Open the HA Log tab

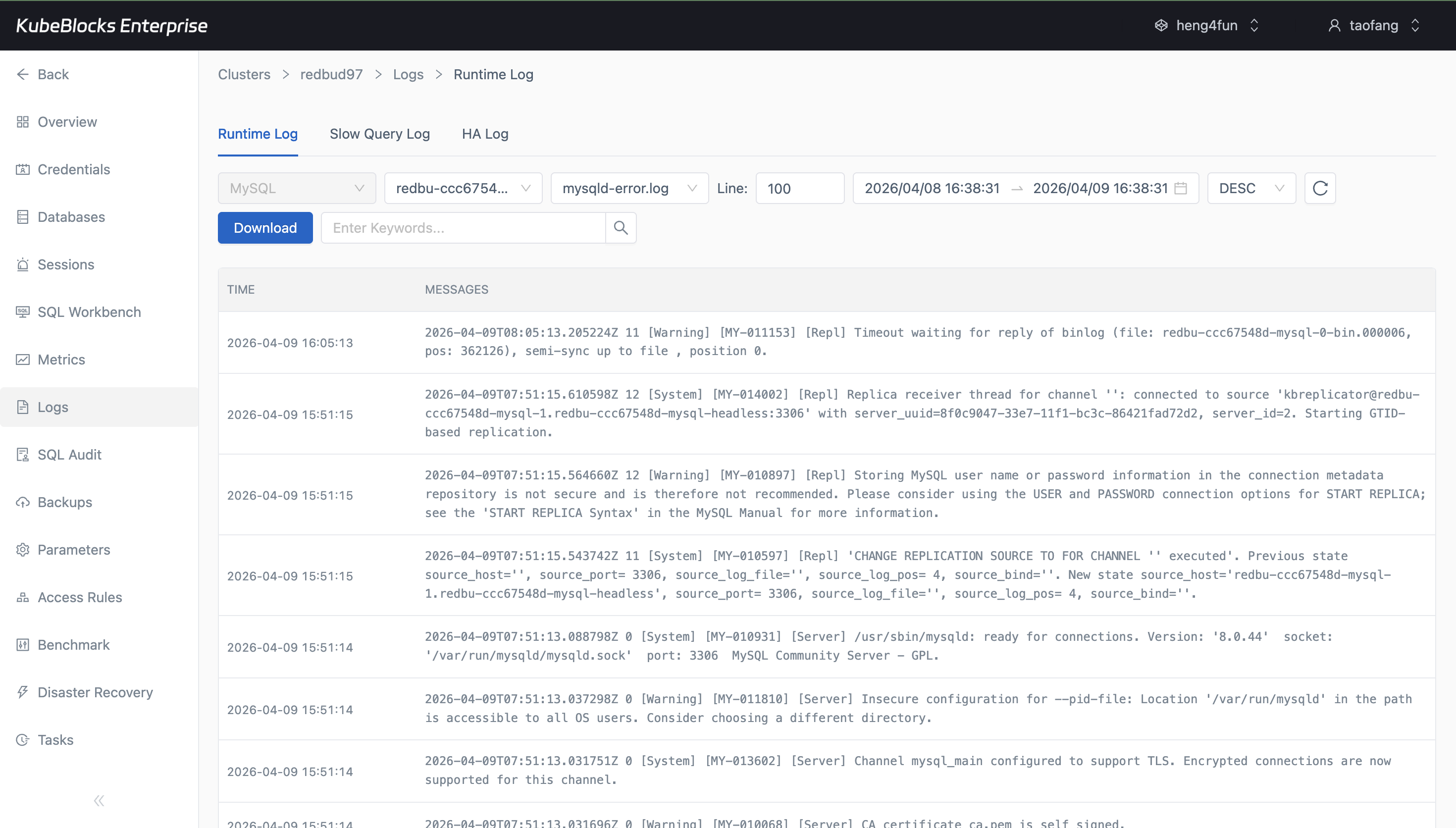pyautogui.click(x=484, y=134)
